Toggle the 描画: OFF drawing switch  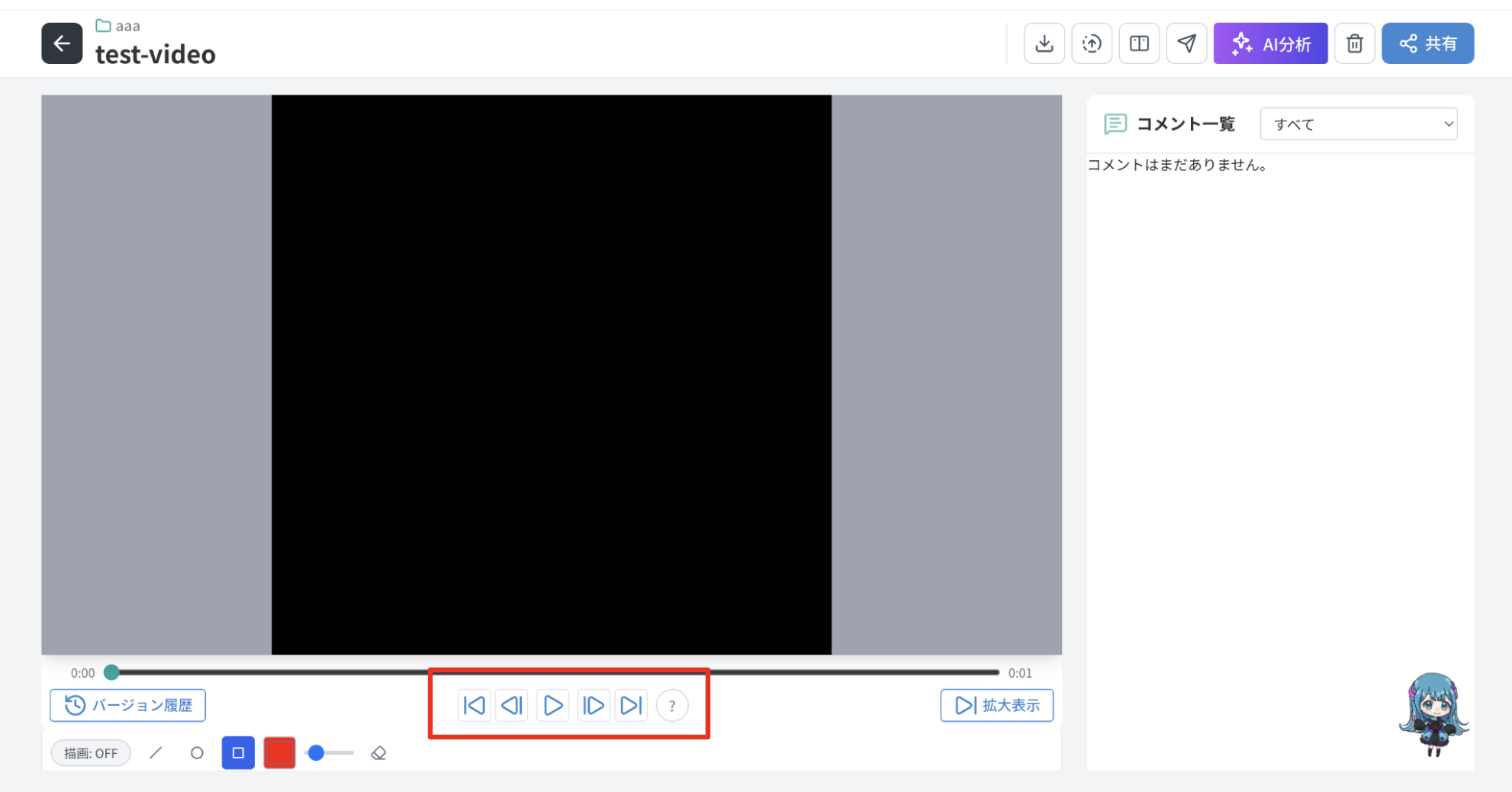tap(91, 753)
